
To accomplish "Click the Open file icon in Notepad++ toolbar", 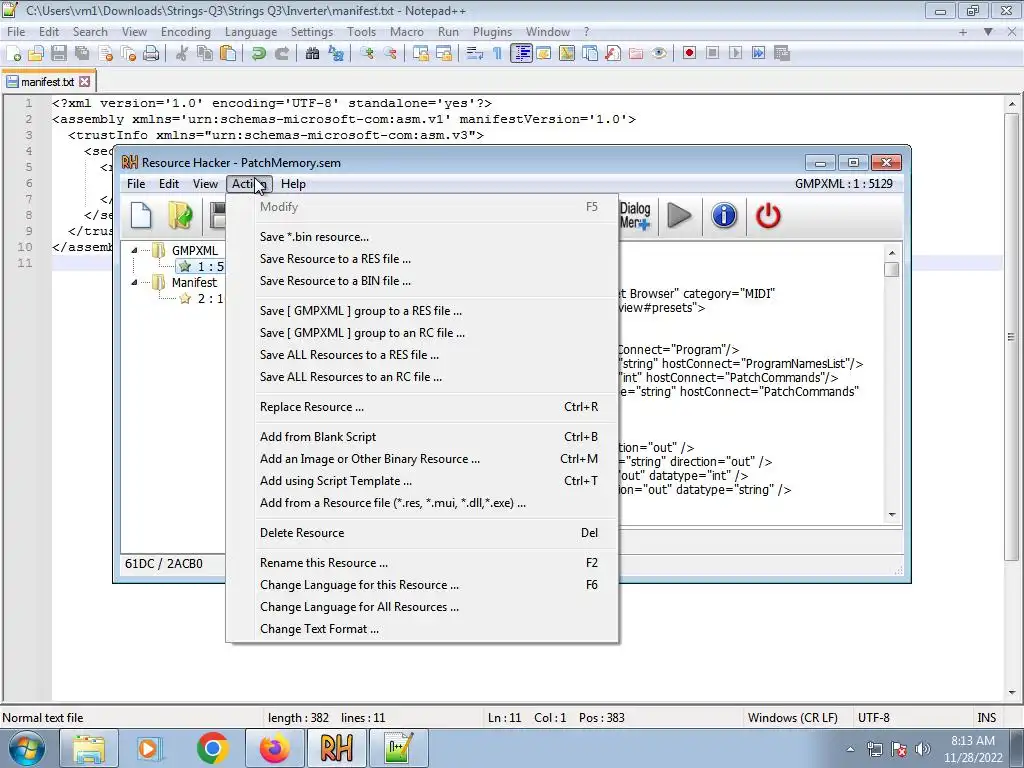I will tap(36, 54).
